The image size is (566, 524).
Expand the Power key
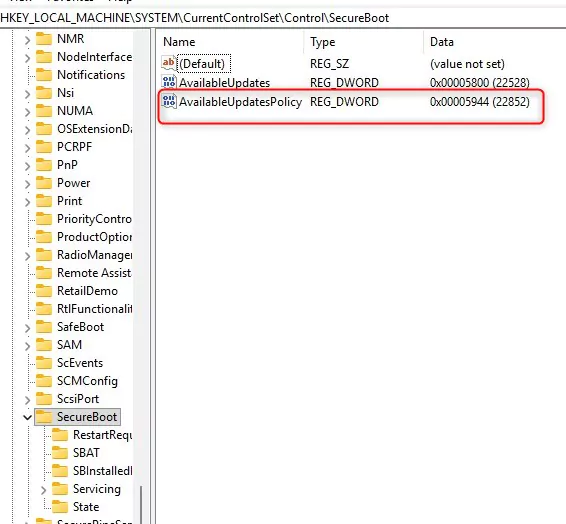[x=27, y=184]
